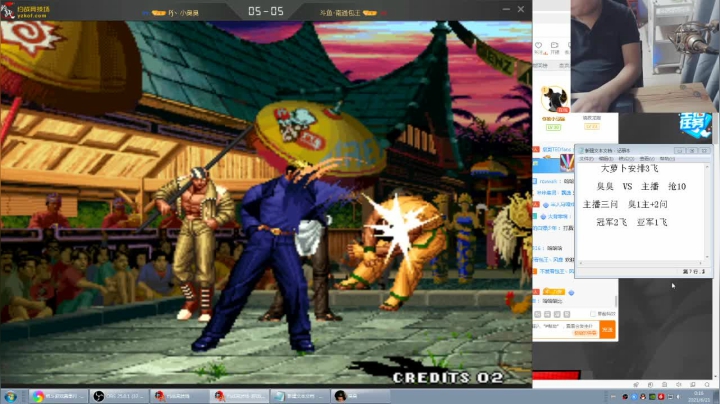The height and width of the screenshot is (404, 720).
Task: Click the red tray icon in system tray
Action: coord(661,397)
